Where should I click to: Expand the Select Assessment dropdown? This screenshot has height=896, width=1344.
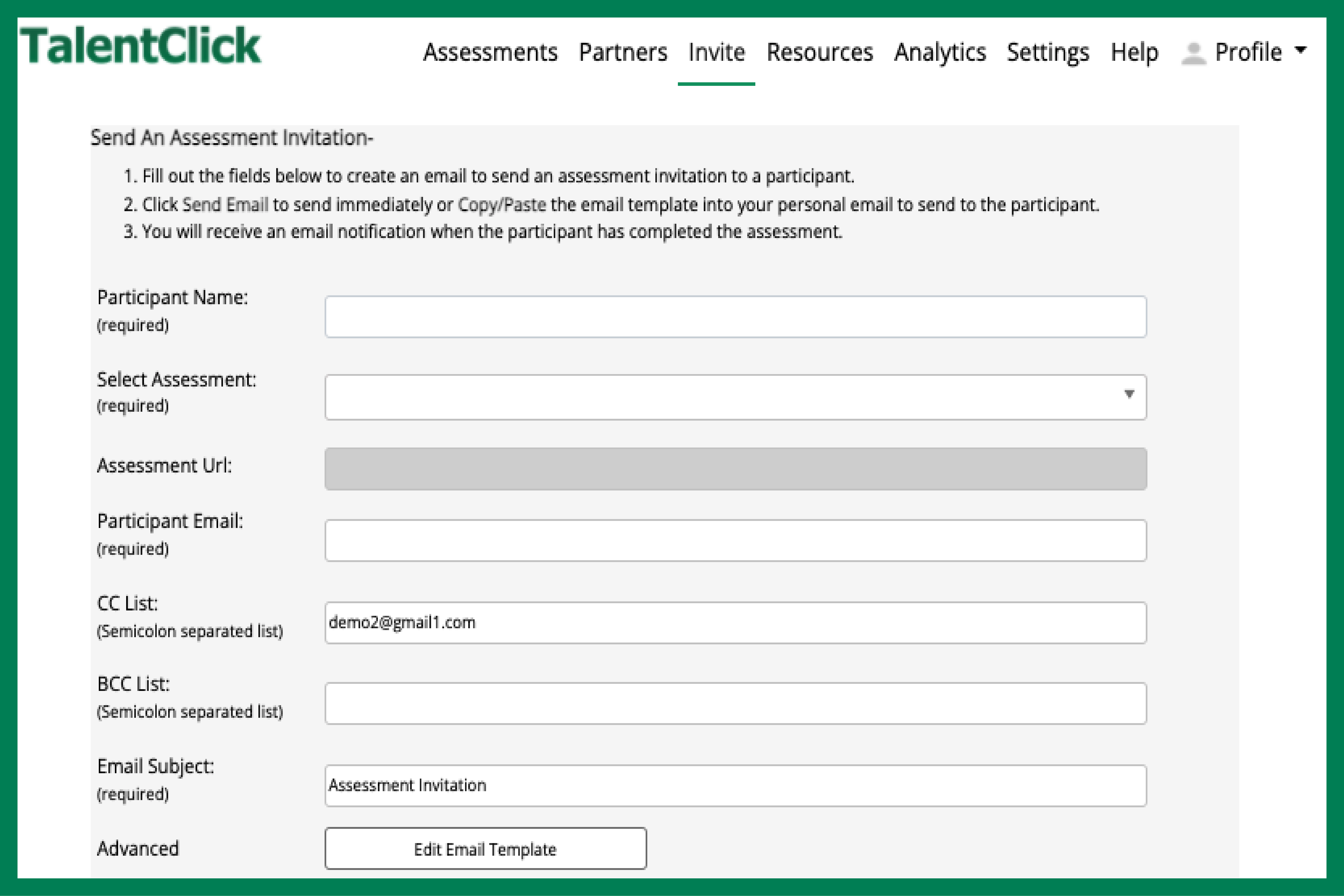coord(736,397)
